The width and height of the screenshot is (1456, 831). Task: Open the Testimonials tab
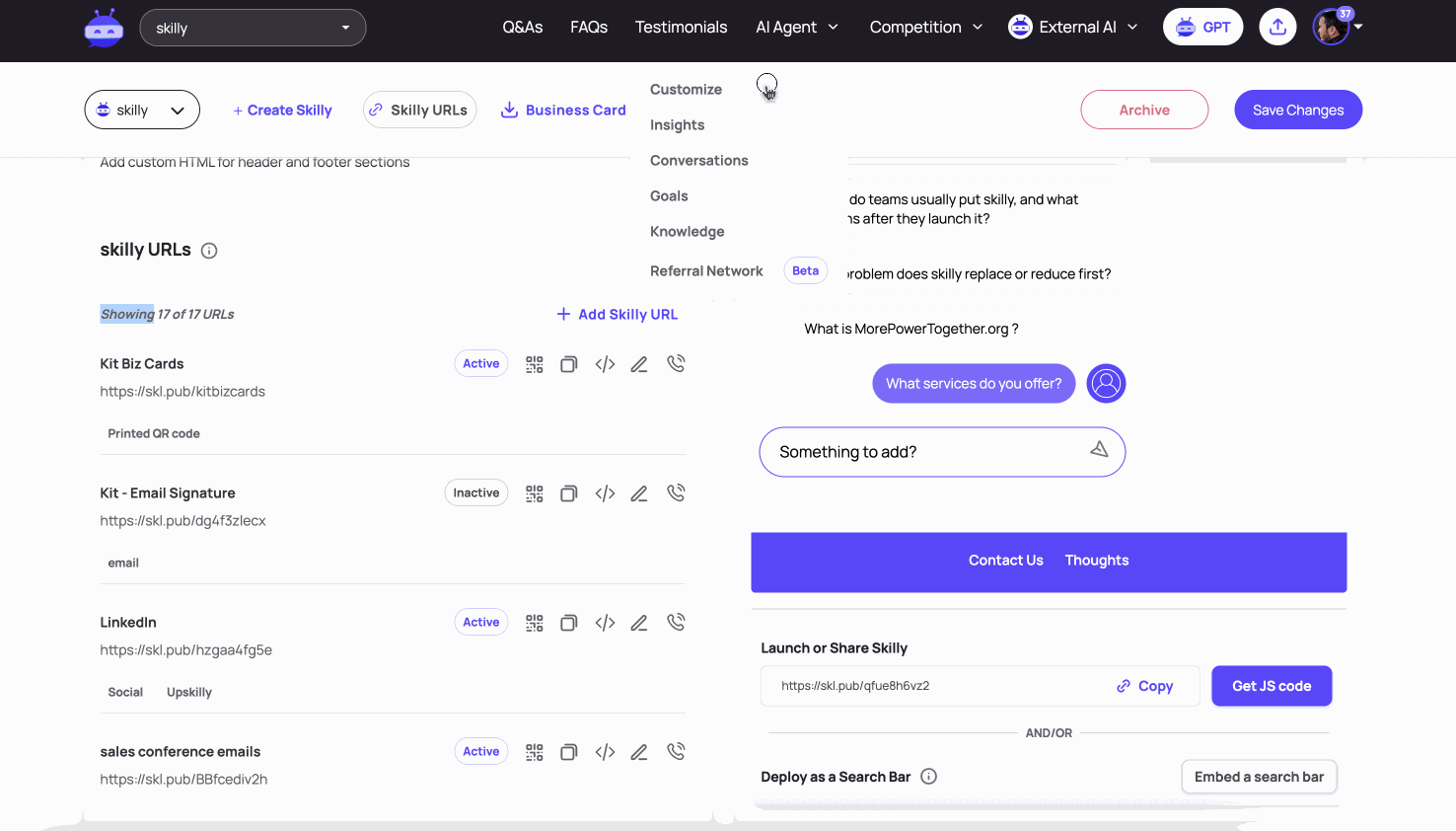point(681,28)
